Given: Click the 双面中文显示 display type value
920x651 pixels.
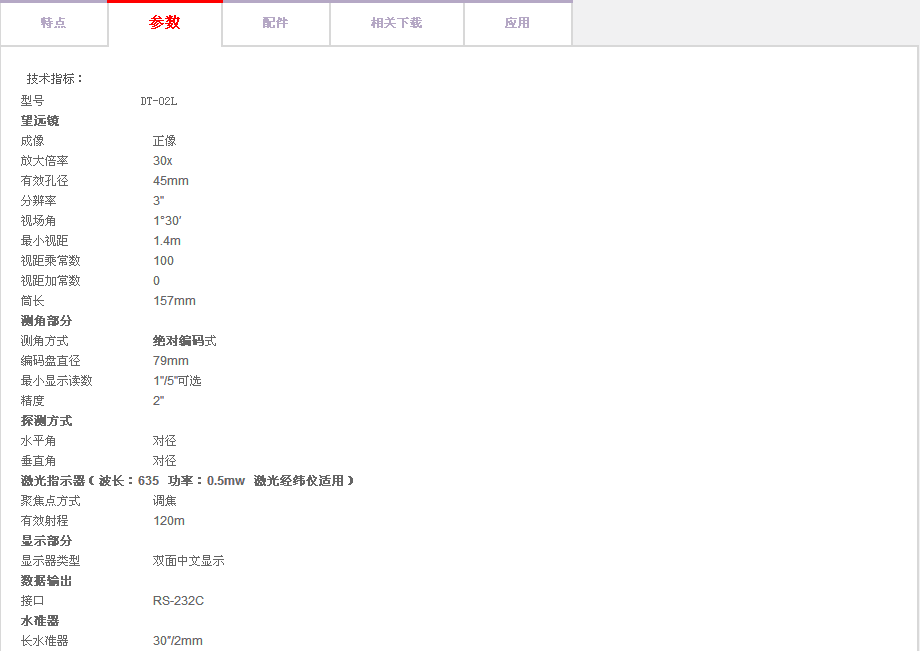Looking at the screenshot, I should click(x=188, y=561).
